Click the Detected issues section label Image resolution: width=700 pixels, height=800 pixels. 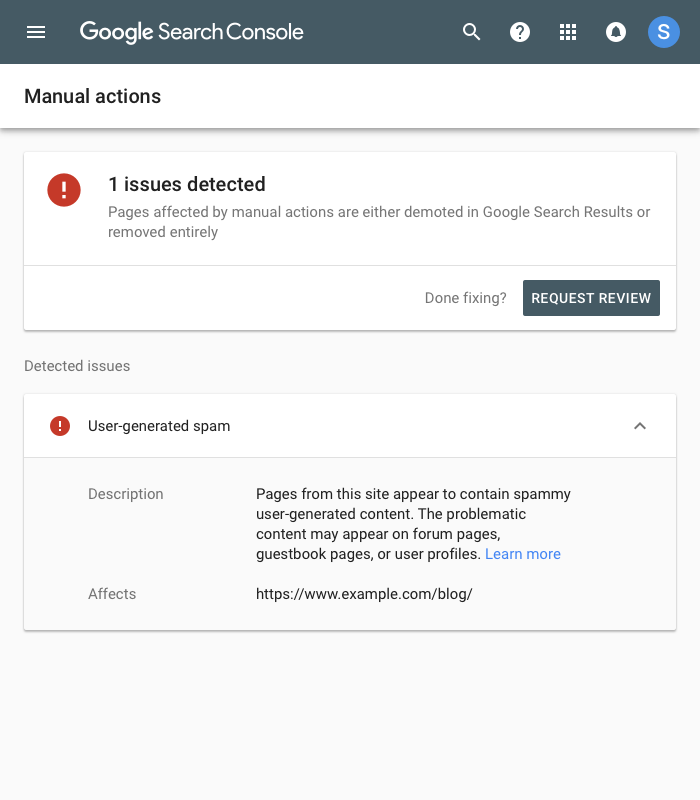coord(77,366)
